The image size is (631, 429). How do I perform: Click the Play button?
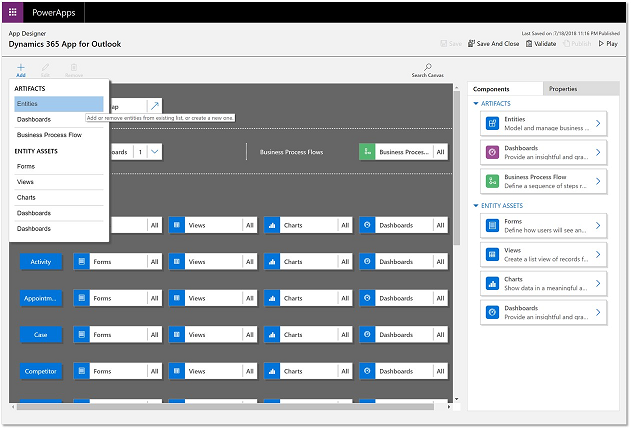[x=608, y=43]
